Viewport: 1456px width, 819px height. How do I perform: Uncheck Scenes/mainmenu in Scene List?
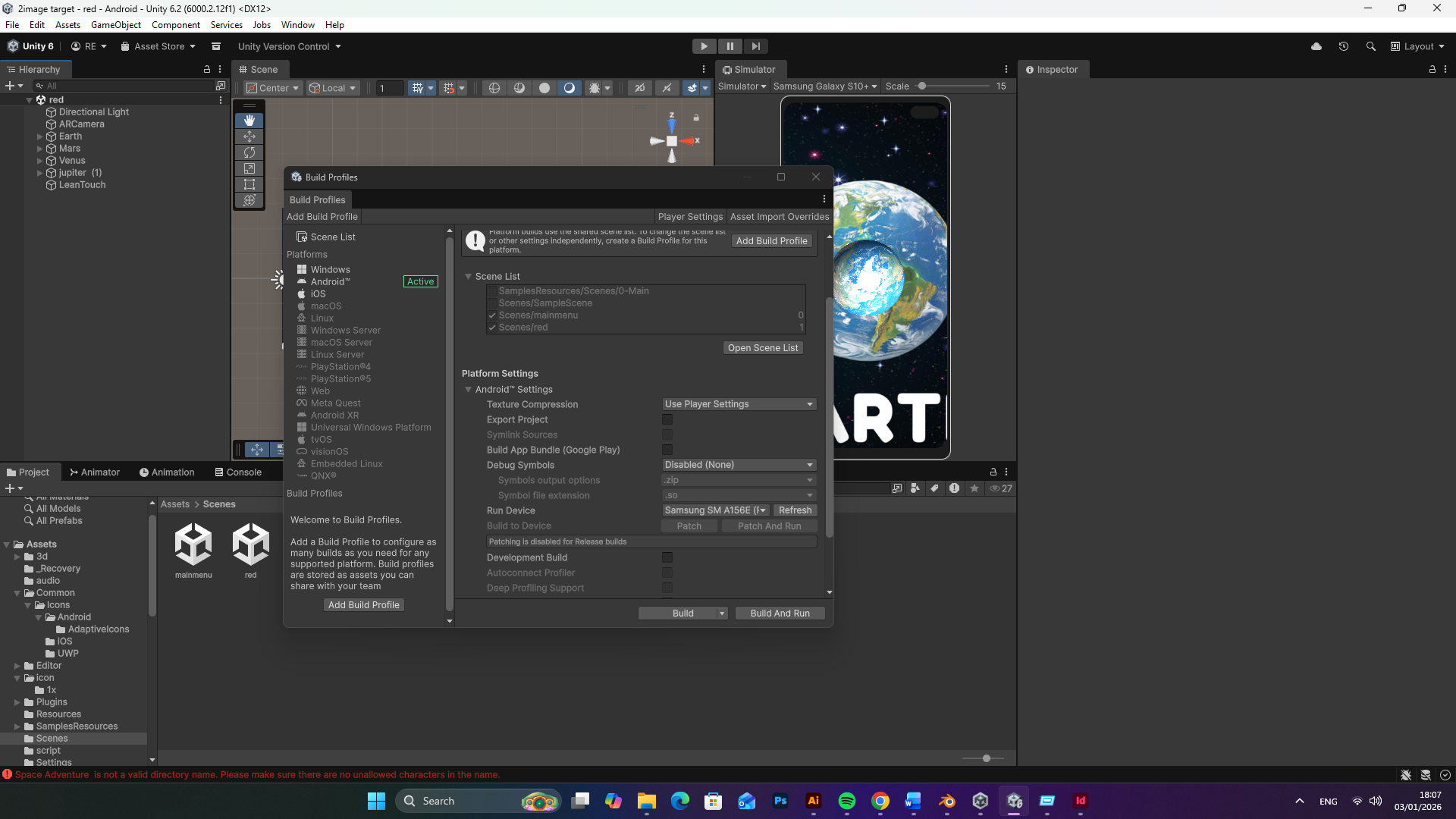492,315
